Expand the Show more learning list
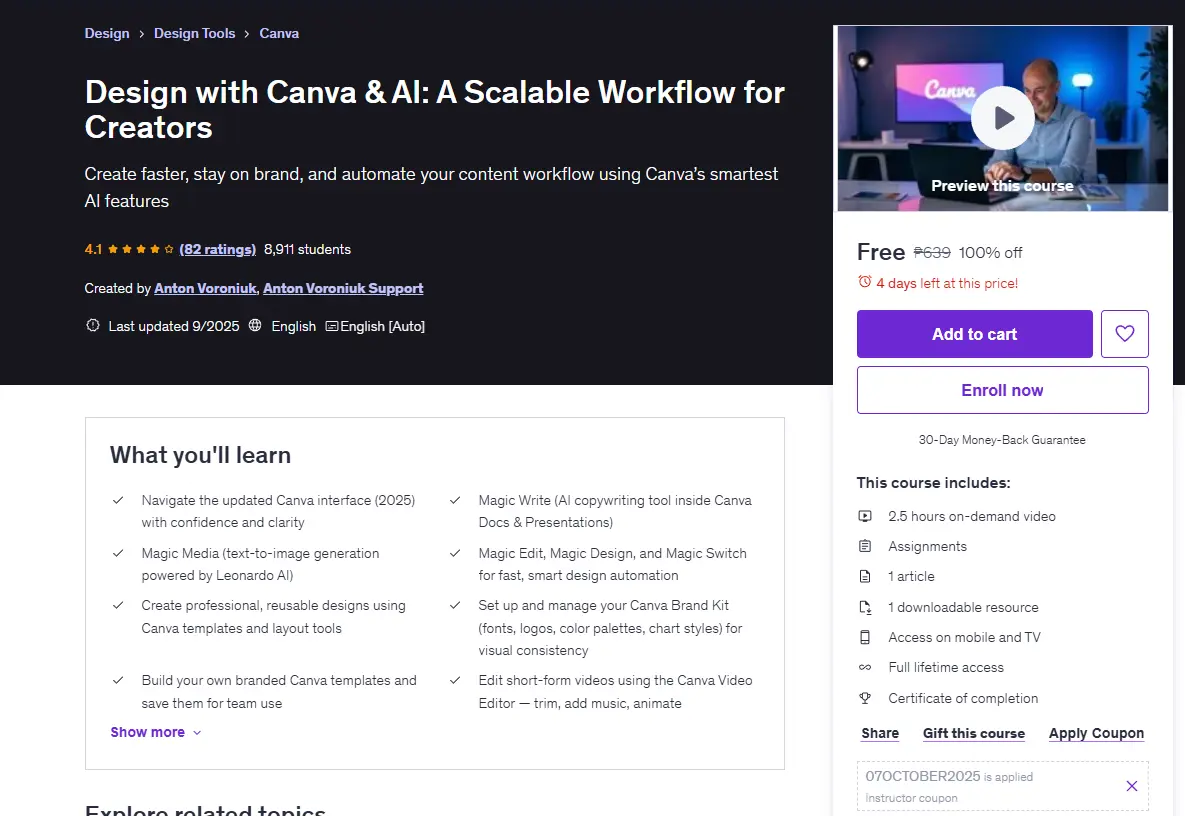This screenshot has width=1185, height=816. (156, 732)
